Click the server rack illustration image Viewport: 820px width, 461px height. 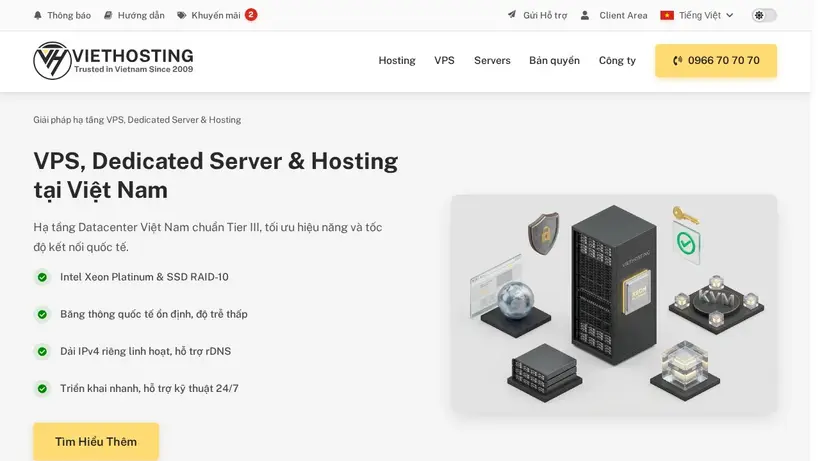click(614, 305)
